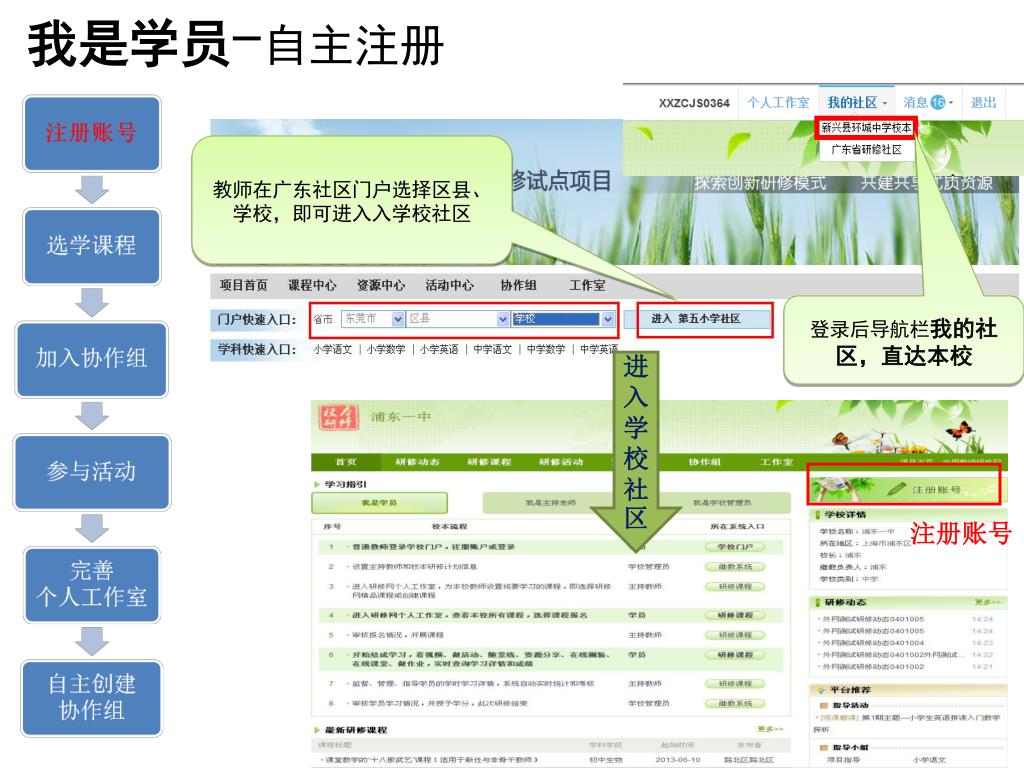
Task: Open the 学校 school dropdown
Action: 607,319
